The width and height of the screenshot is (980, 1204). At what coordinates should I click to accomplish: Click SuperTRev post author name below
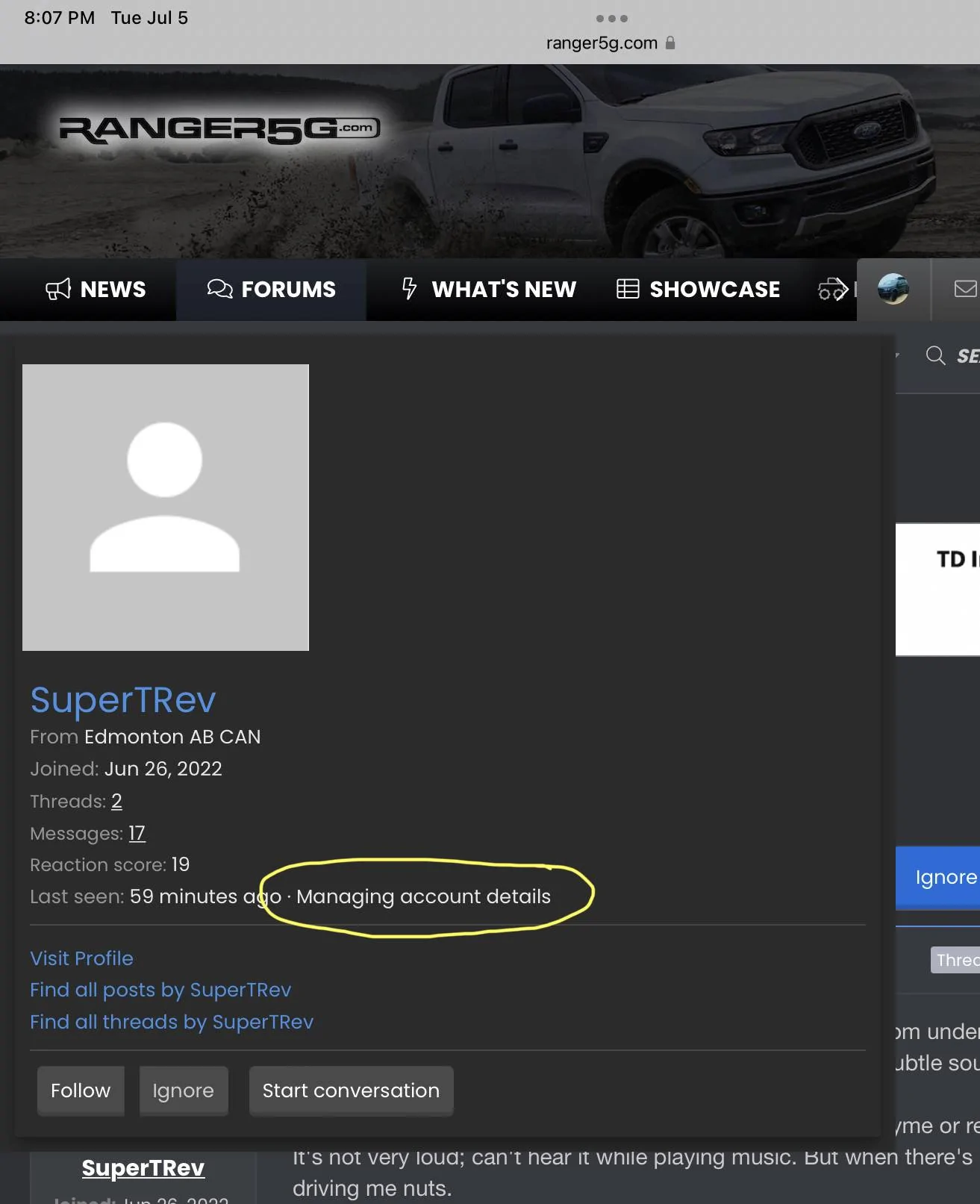(143, 1168)
